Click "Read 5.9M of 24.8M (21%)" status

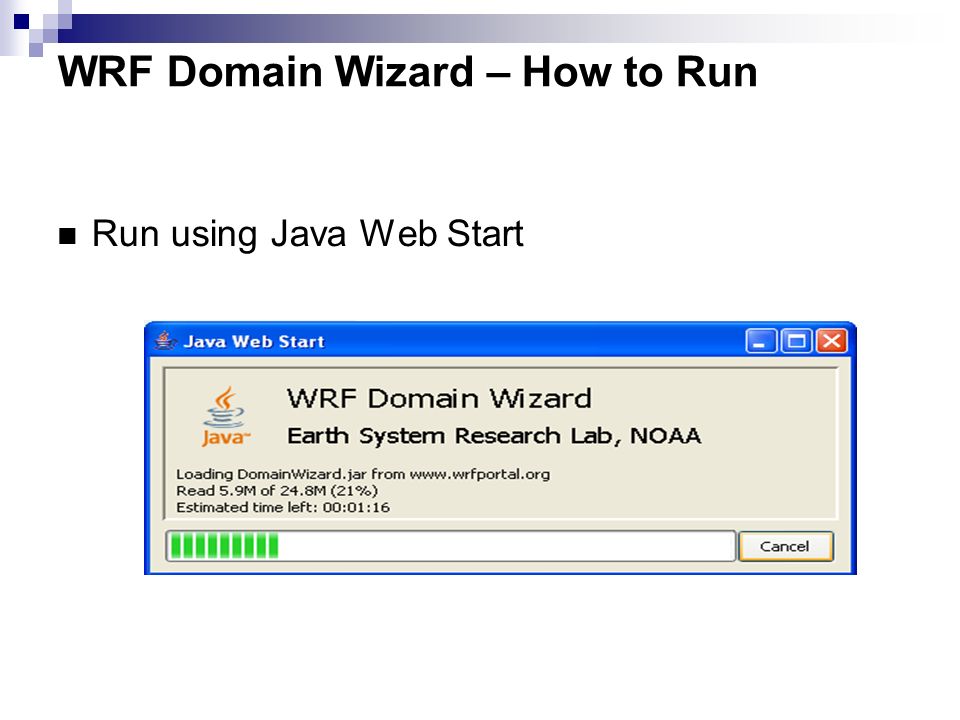coord(277,491)
